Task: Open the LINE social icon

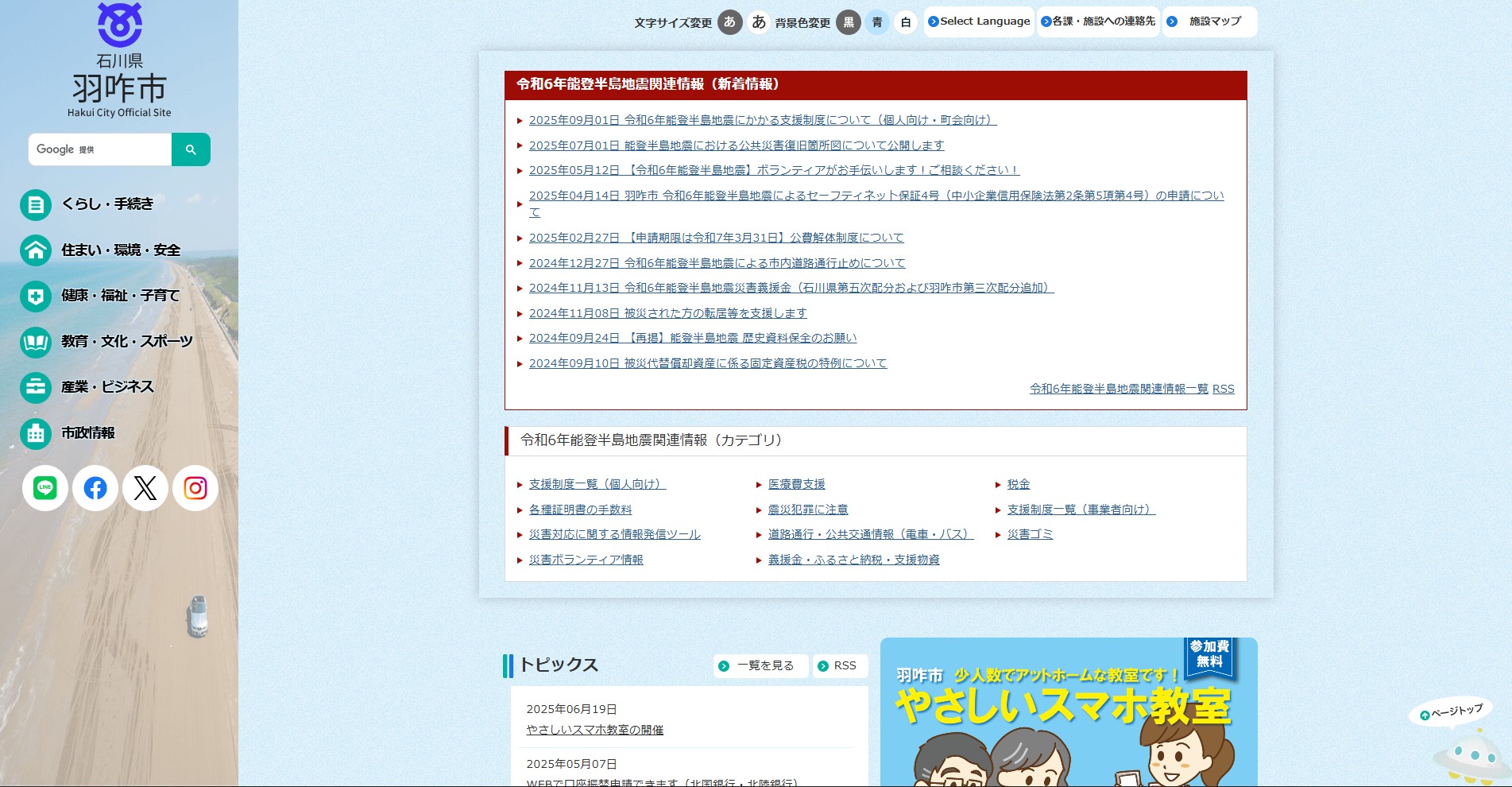Action: [45, 488]
